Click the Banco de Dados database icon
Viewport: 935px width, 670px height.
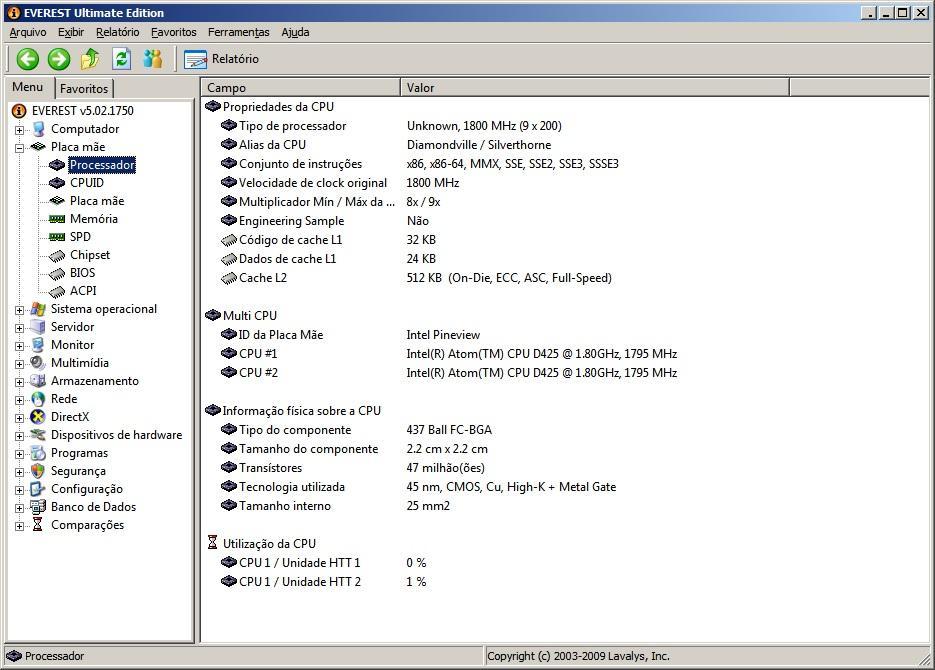[x=38, y=507]
